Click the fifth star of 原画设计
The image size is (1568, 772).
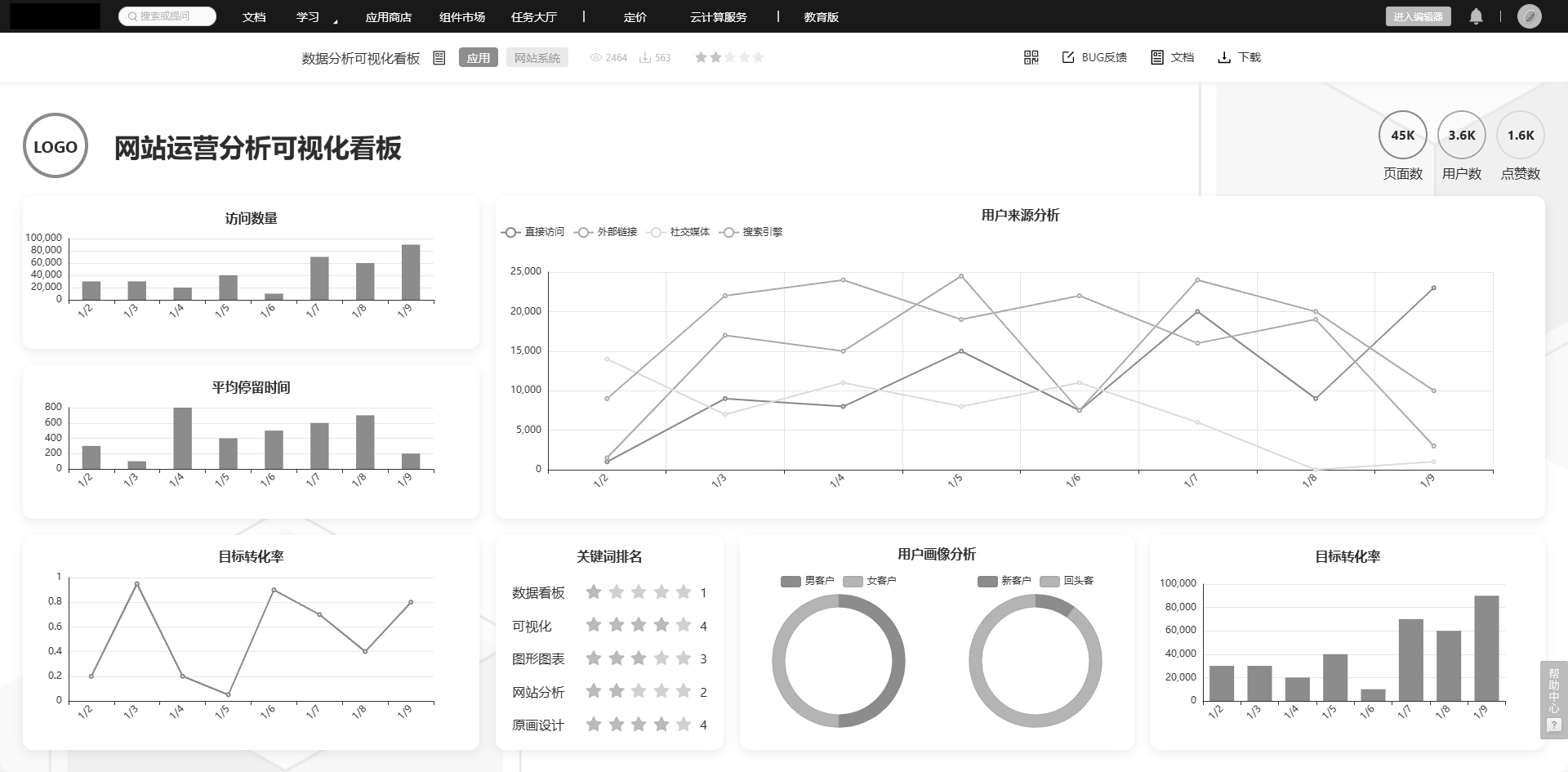(x=684, y=725)
